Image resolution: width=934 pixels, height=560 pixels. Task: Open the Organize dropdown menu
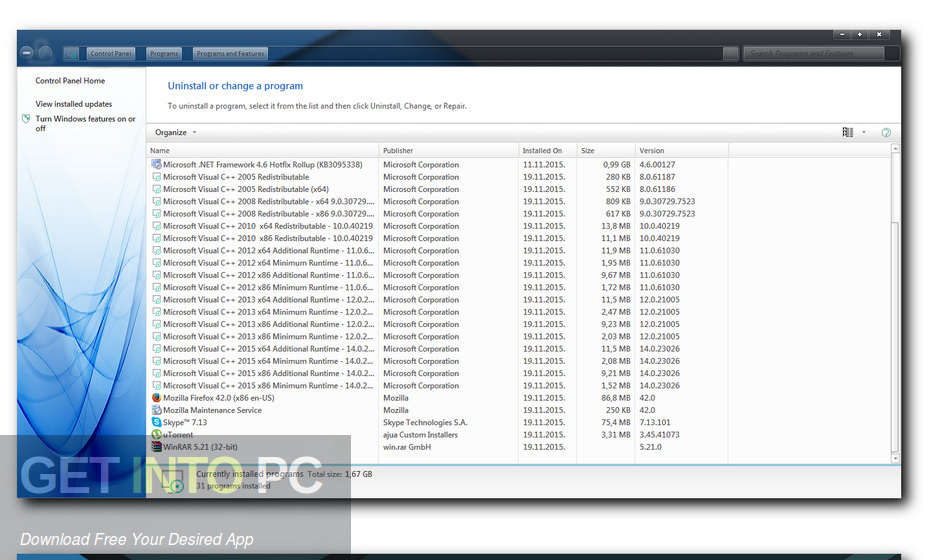click(175, 132)
